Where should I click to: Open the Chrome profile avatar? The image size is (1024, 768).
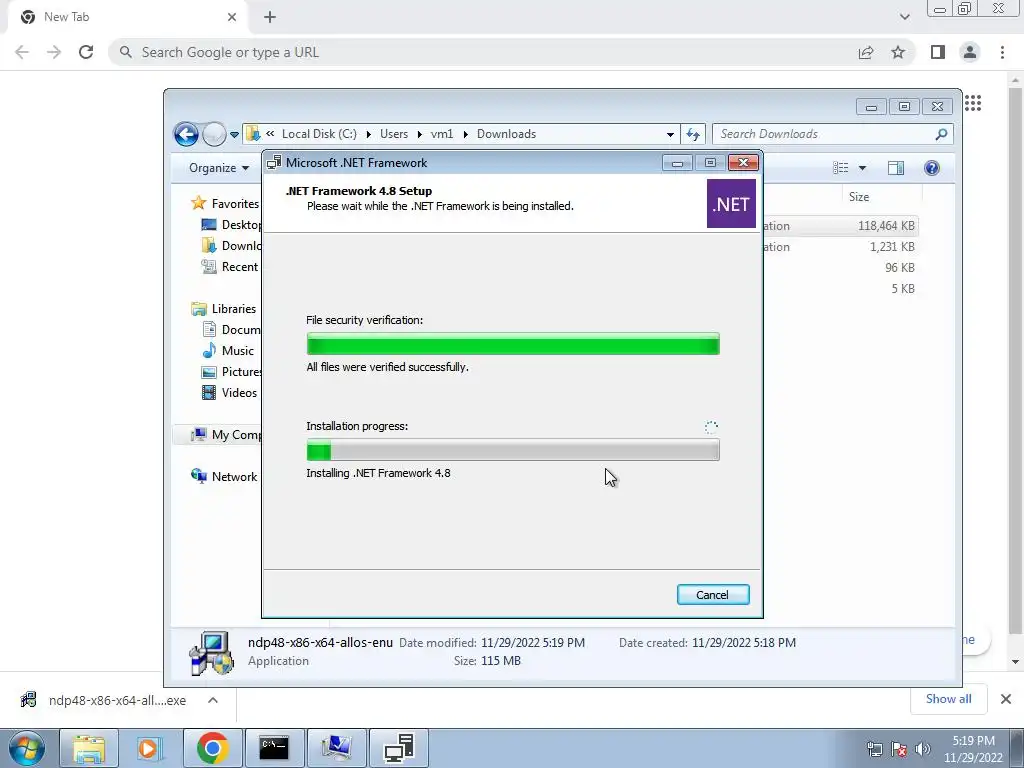click(x=970, y=52)
